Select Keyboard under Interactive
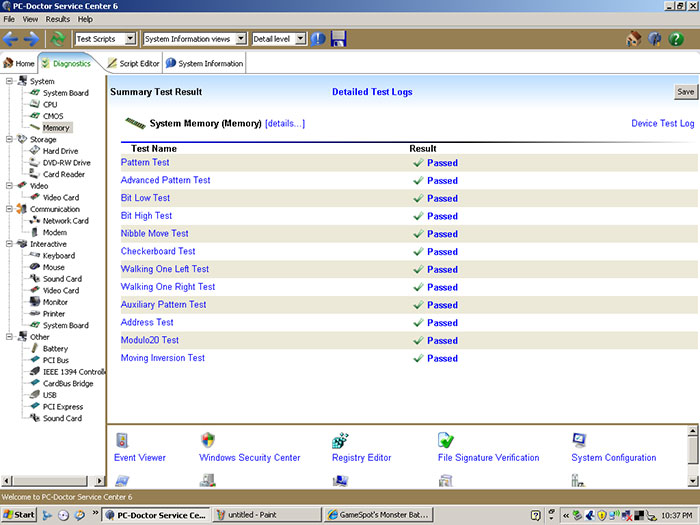700x525 pixels. [58, 255]
